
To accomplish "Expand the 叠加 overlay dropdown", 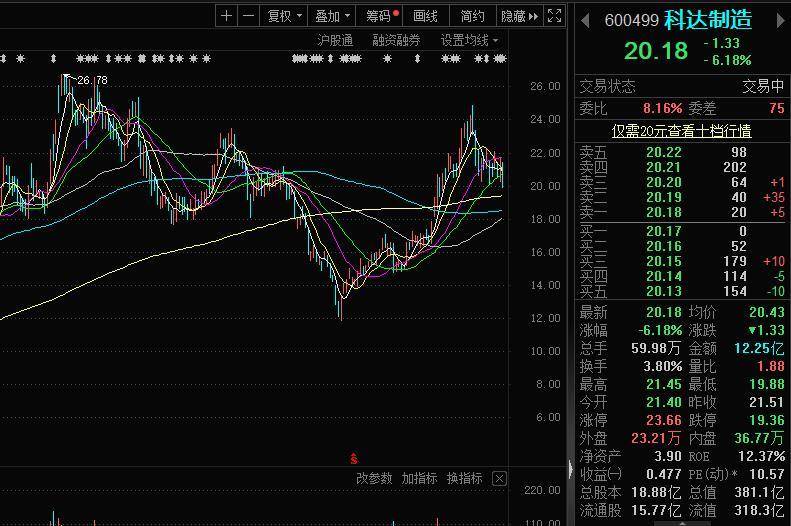I will pos(331,16).
